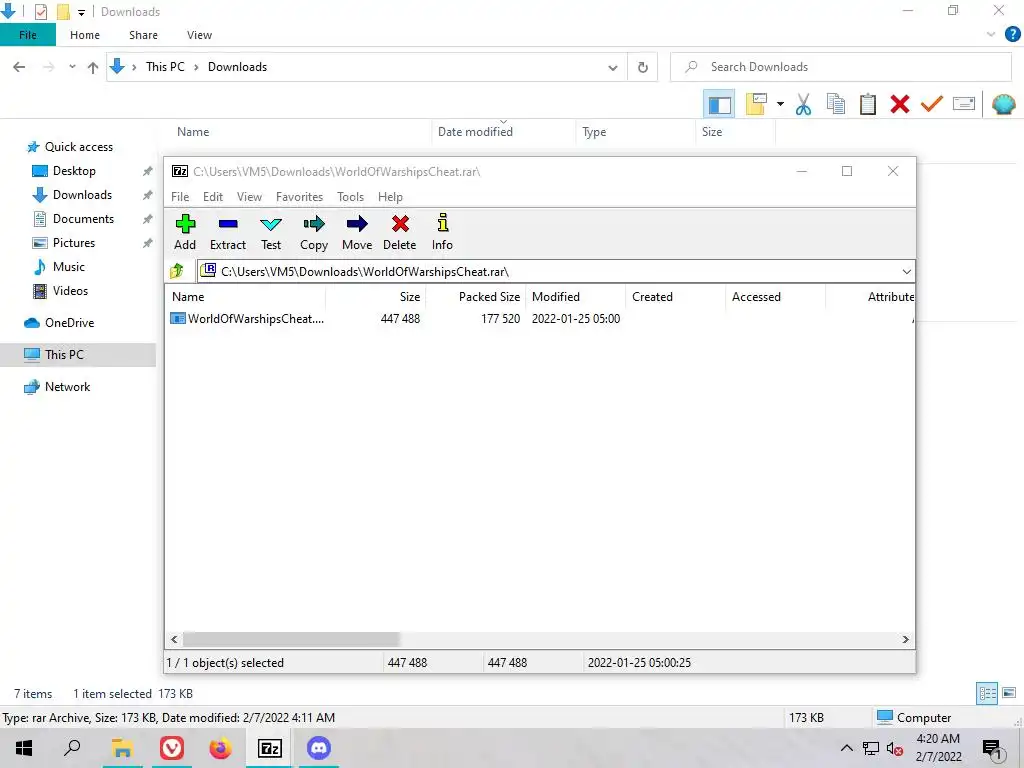
Task: Switch Explorer to details view toggle
Action: pyautogui.click(x=987, y=693)
